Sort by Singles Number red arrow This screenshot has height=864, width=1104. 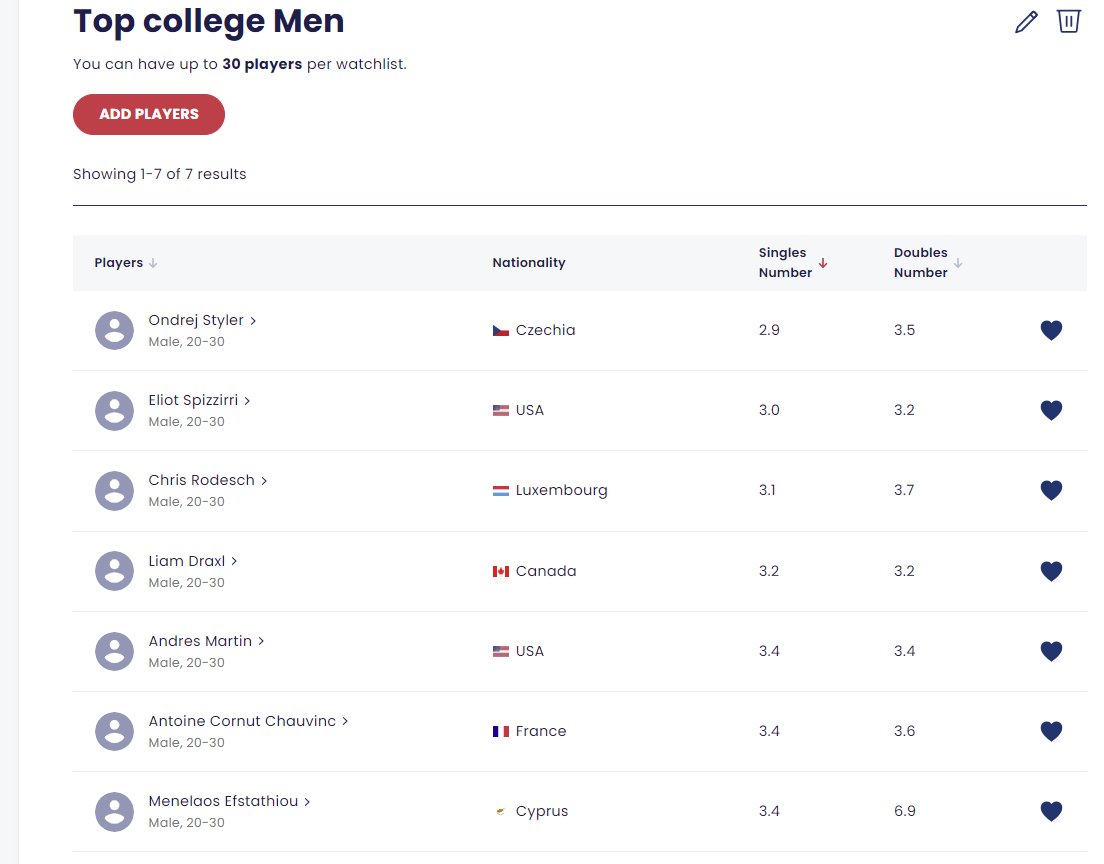(822, 263)
